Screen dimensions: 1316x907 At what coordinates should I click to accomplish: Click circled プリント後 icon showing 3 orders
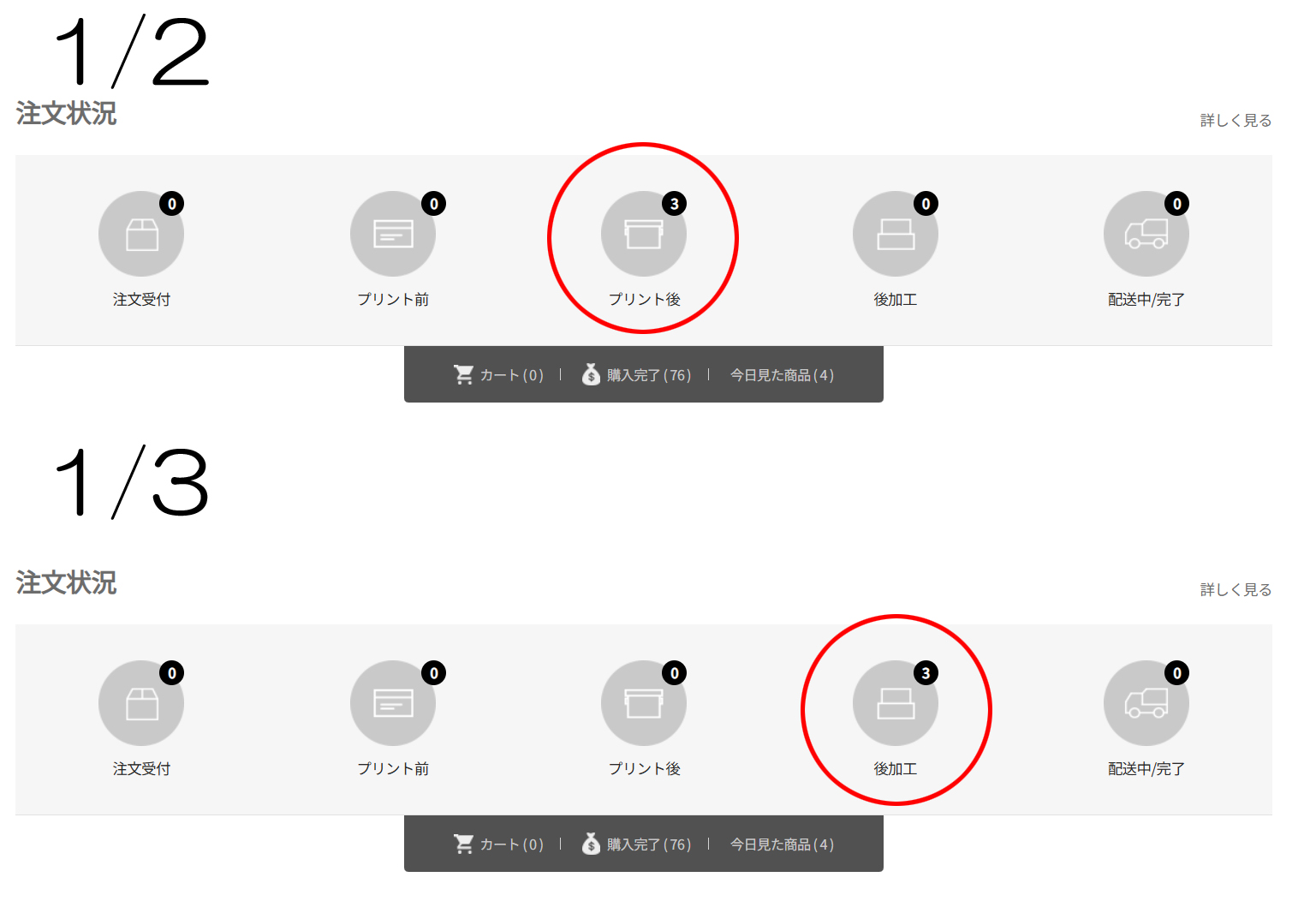[644, 234]
